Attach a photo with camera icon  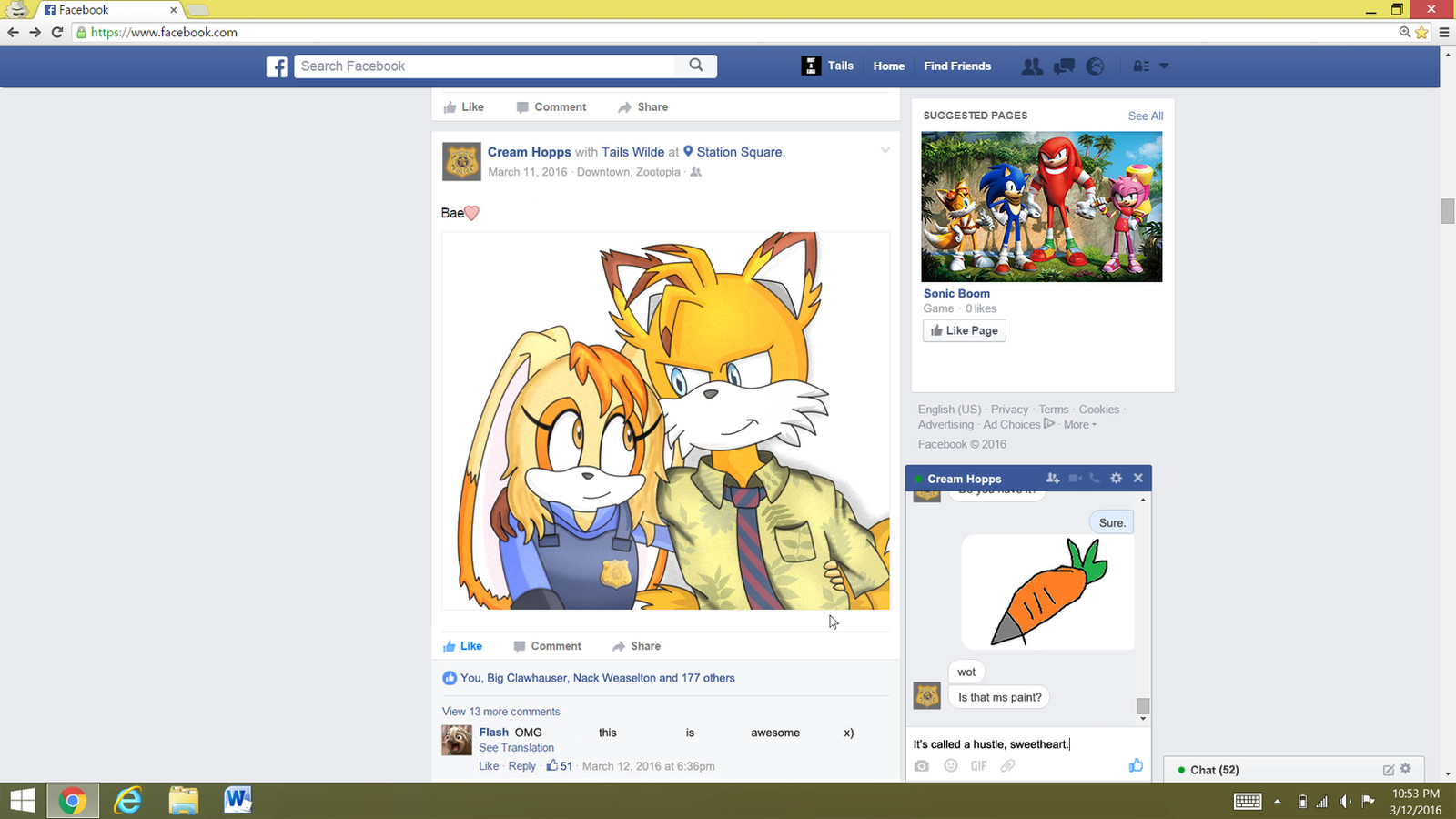[x=922, y=766]
